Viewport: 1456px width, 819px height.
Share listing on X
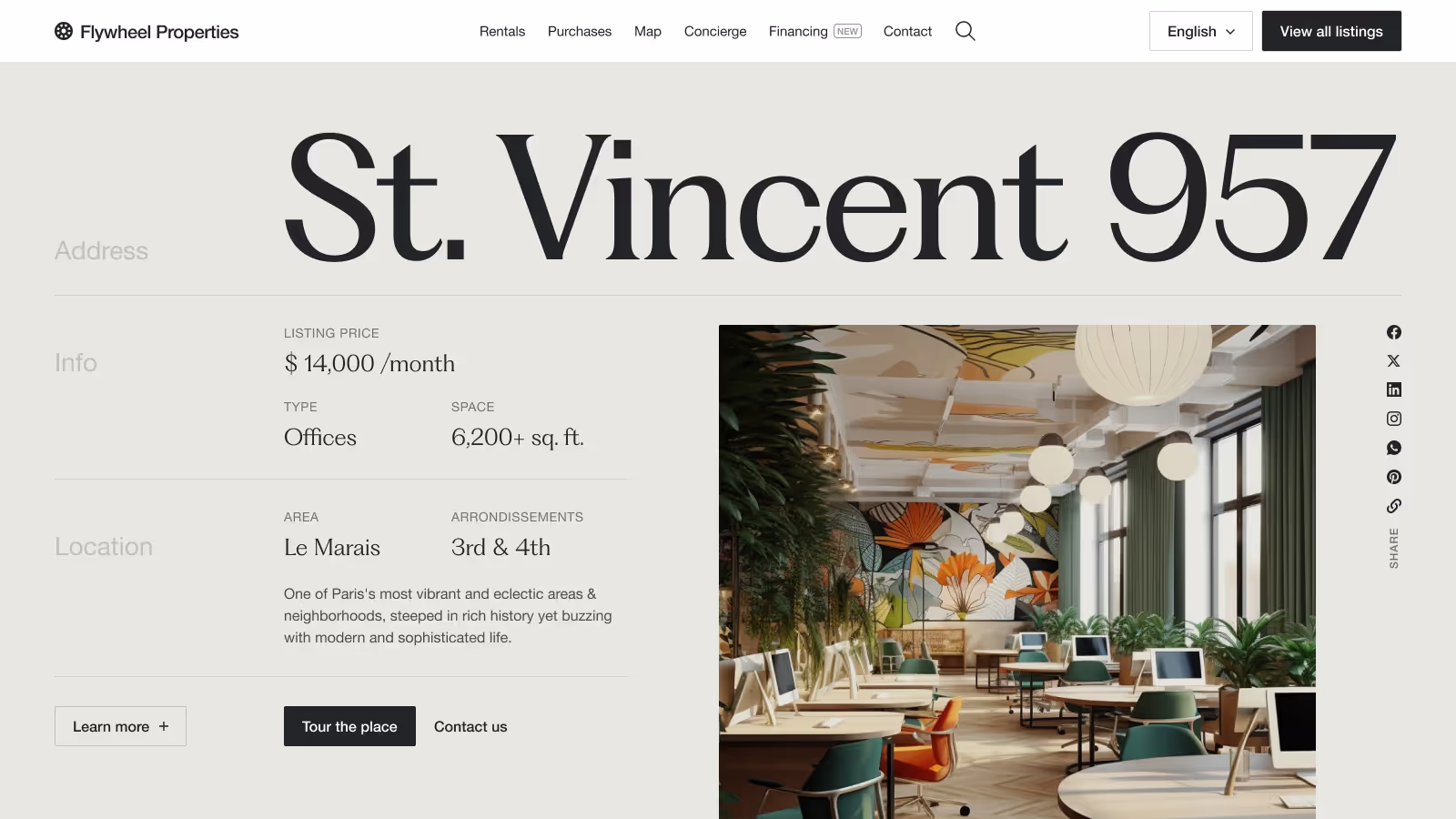1393,361
